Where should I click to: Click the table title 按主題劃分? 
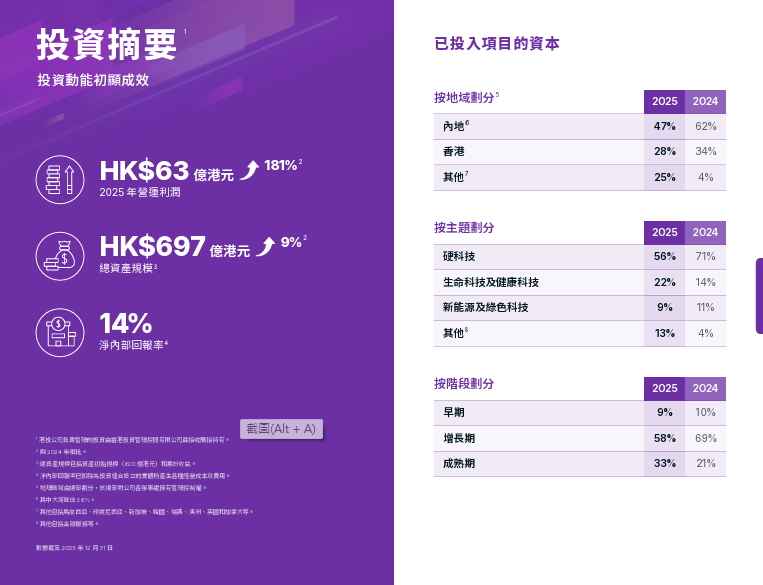tap(464, 227)
